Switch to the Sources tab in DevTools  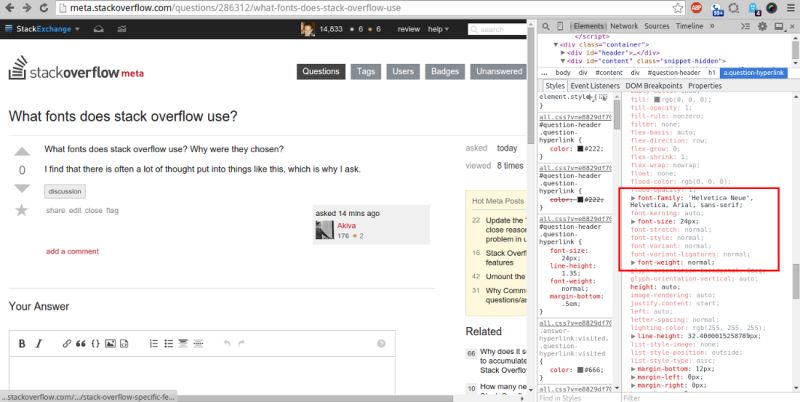pos(657,26)
